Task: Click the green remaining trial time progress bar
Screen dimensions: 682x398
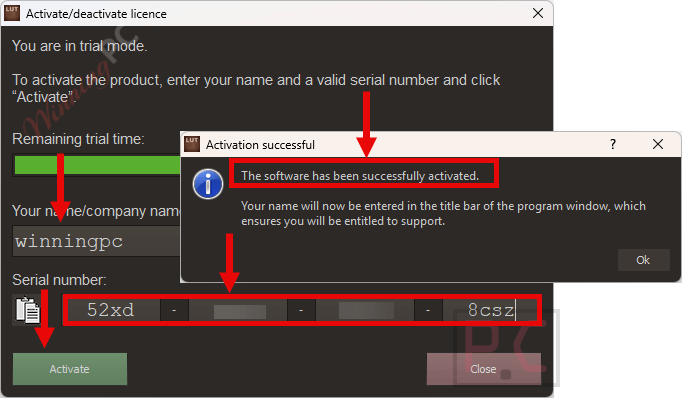Action: pos(97,165)
